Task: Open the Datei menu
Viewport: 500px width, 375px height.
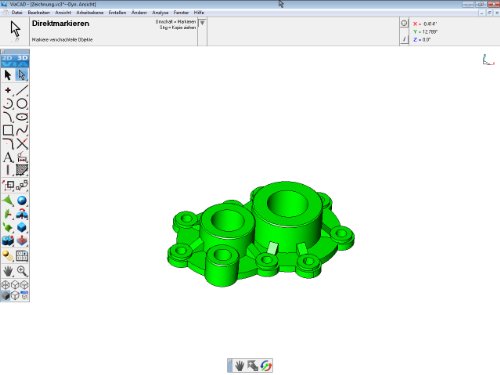Action: tap(17, 12)
